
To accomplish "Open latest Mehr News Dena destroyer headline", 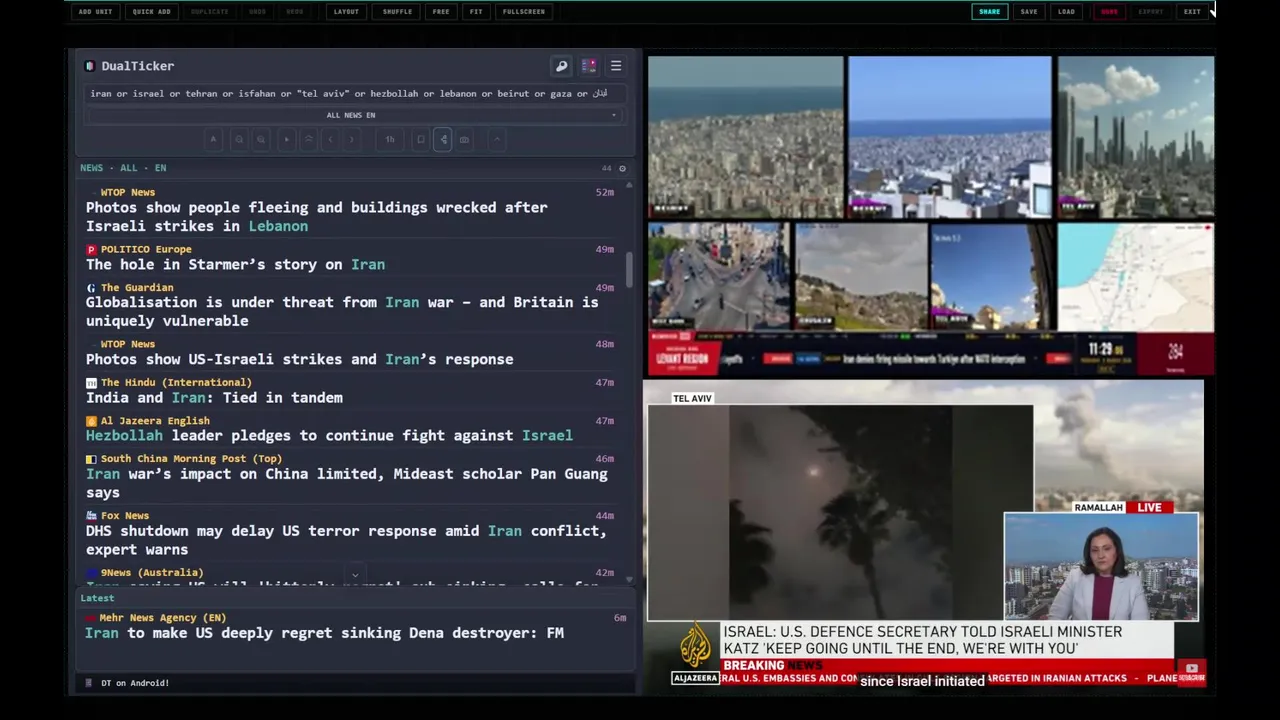I will point(324,633).
